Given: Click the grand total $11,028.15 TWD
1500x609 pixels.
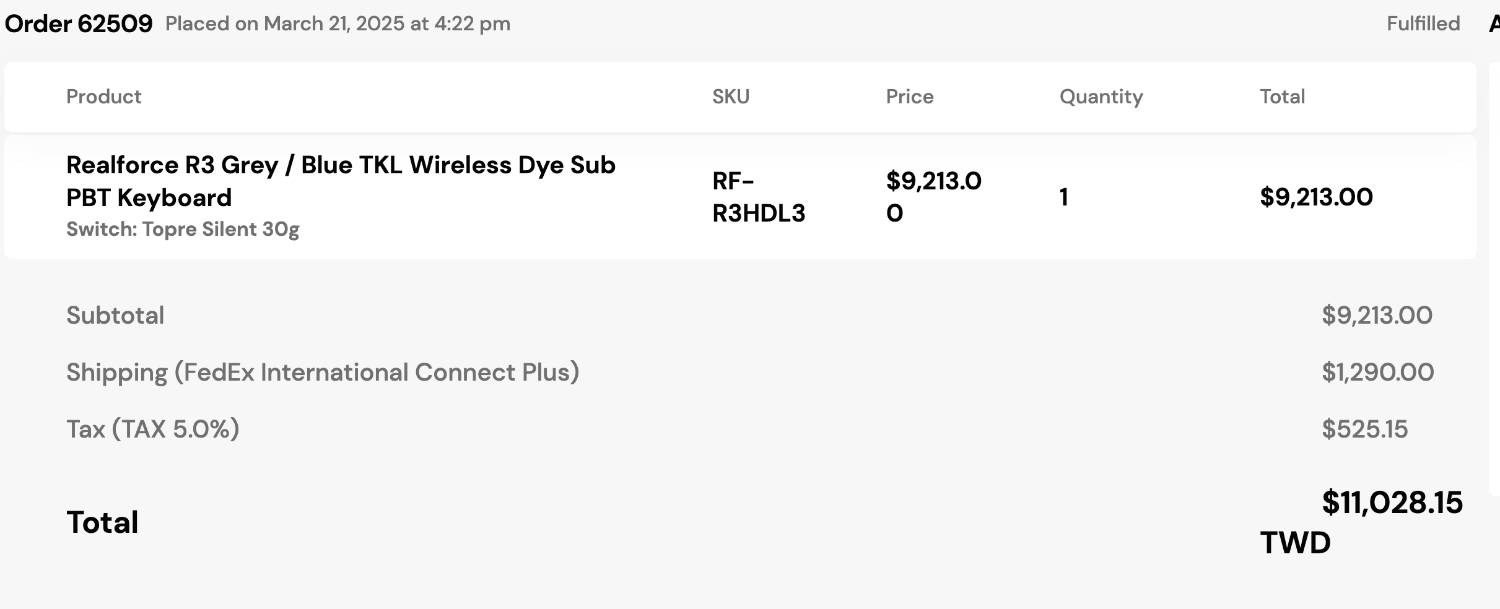Looking at the screenshot, I should [1361, 522].
